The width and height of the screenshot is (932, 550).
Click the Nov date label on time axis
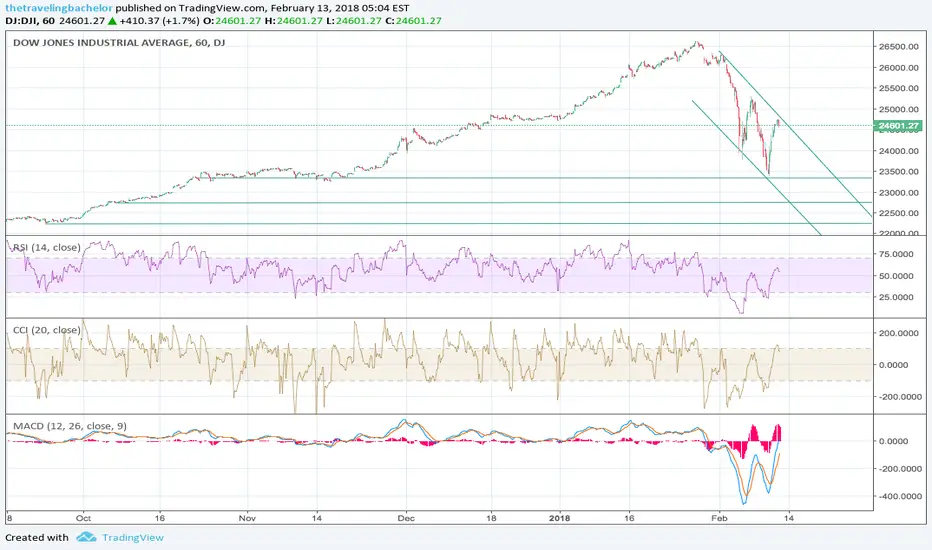click(247, 518)
